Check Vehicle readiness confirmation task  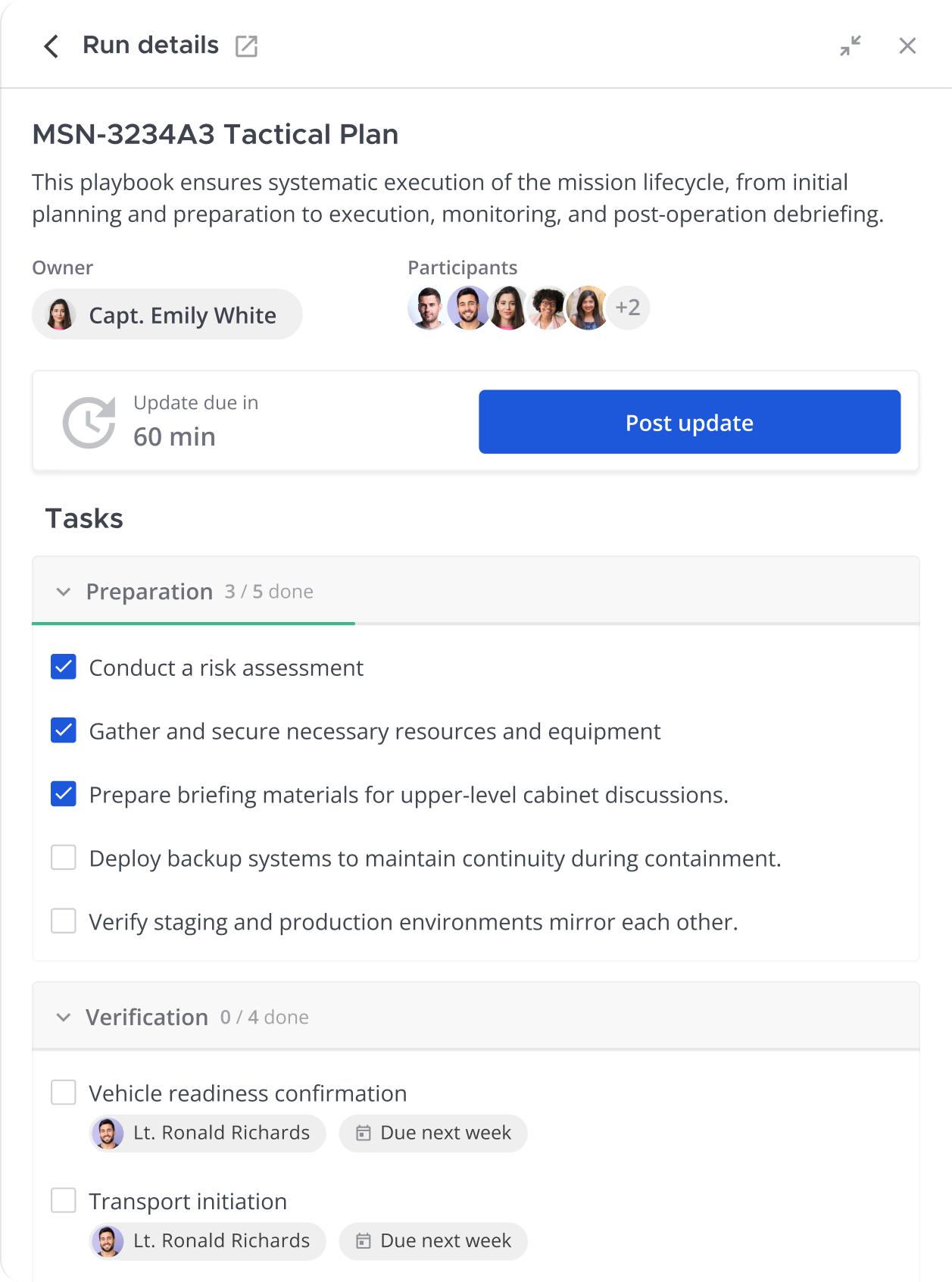pos(64,1093)
